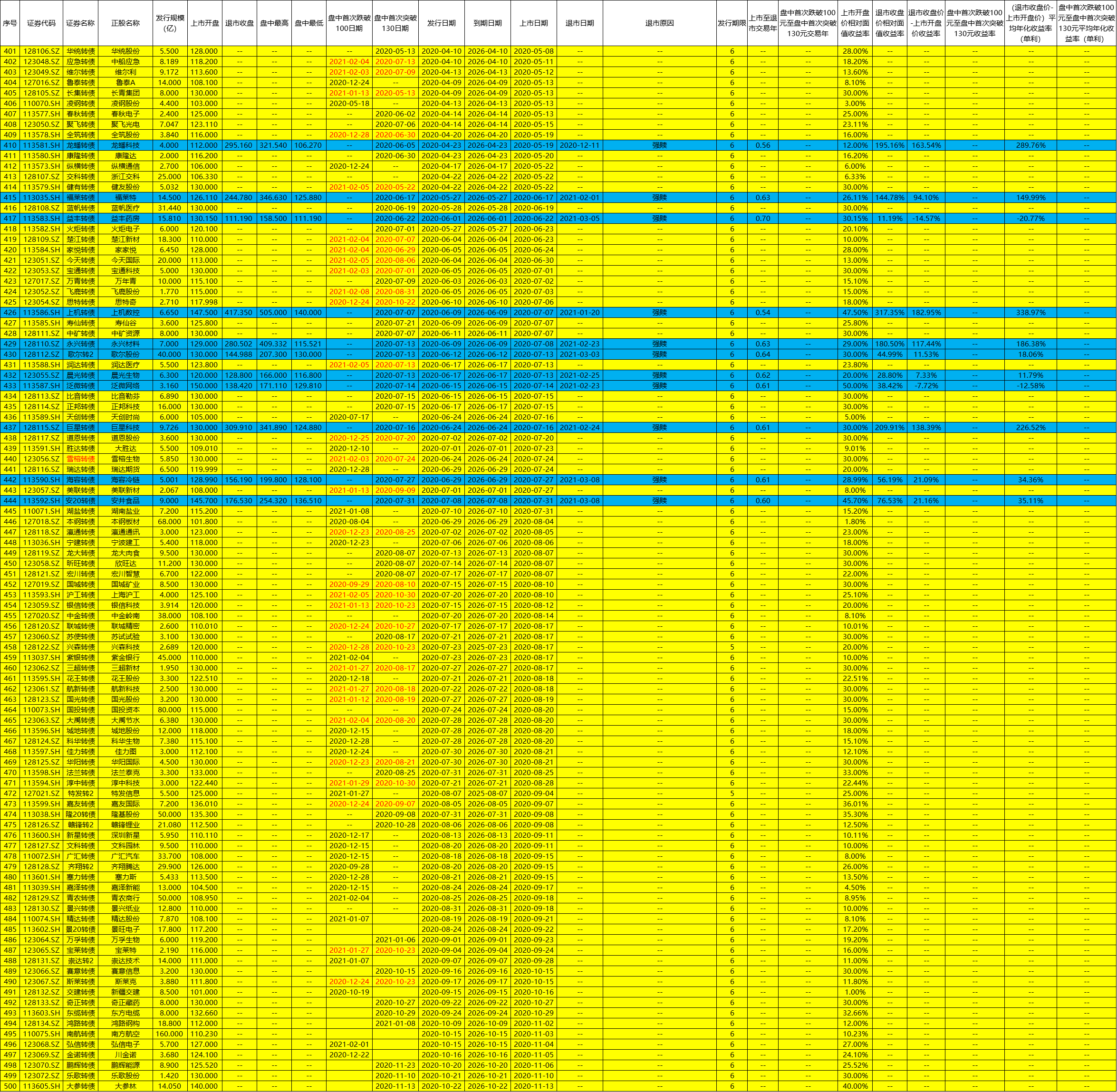Select the 强赎 cell in 福莱转债 row

point(659,197)
